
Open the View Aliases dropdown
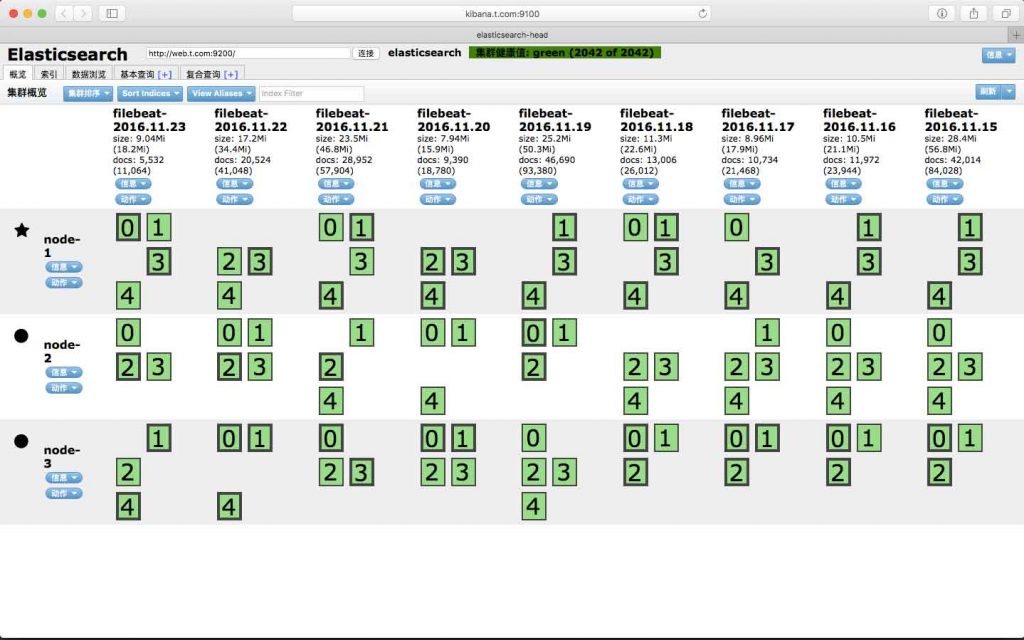(220, 93)
